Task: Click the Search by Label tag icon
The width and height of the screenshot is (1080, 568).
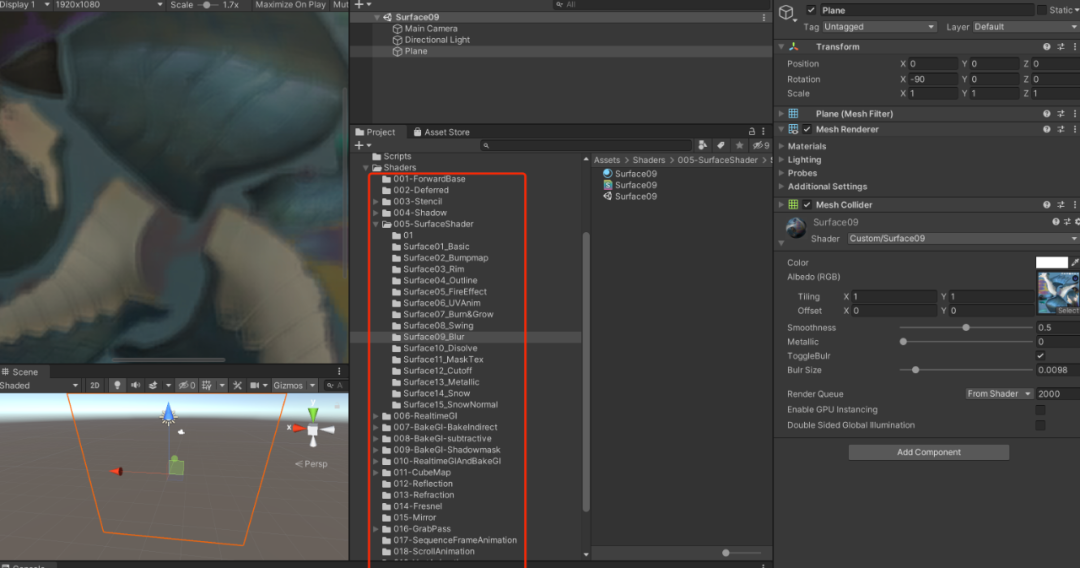Action: tap(720, 145)
